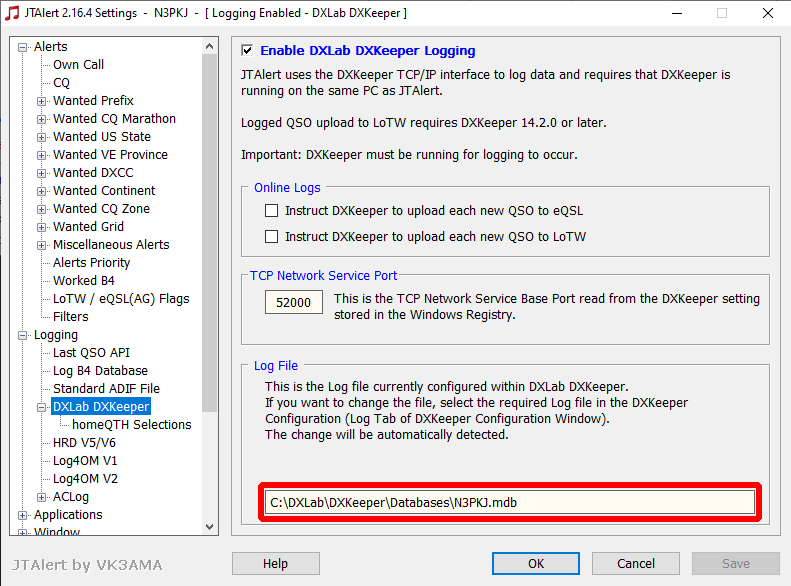This screenshot has height=586, width=791.
Task: Collapse the Alerts tree section
Action: pos(23,47)
